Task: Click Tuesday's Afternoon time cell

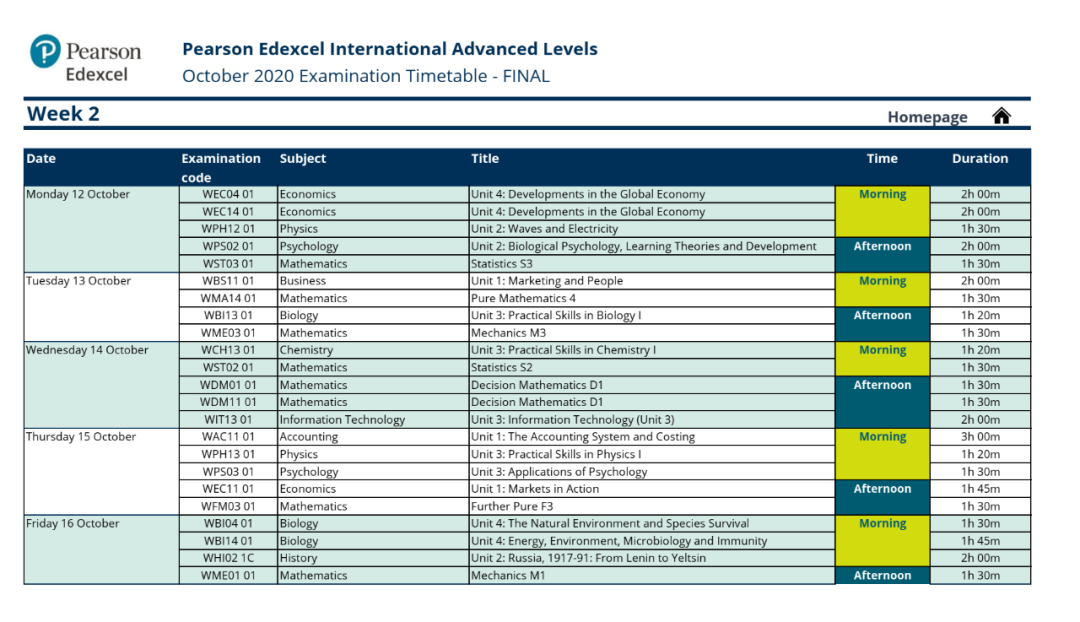Action: (882, 324)
